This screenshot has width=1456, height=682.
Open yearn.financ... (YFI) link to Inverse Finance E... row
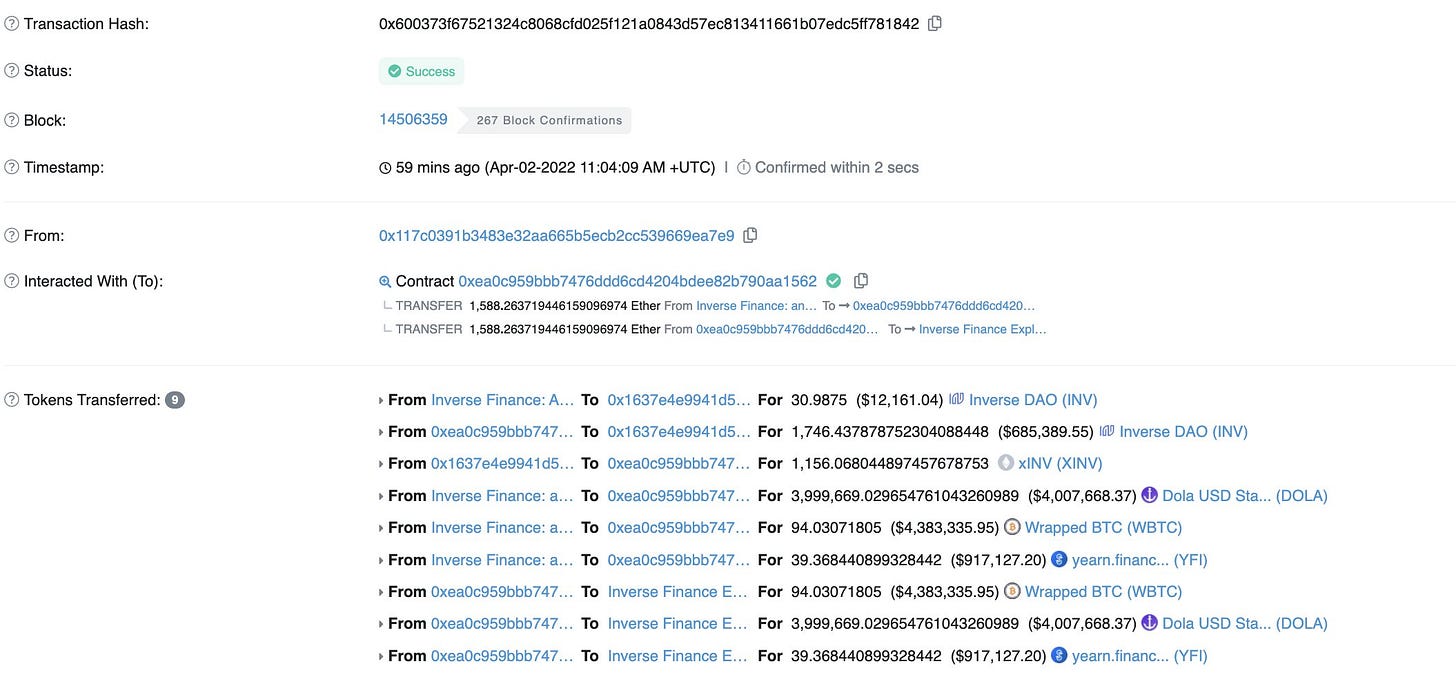[1139, 655]
